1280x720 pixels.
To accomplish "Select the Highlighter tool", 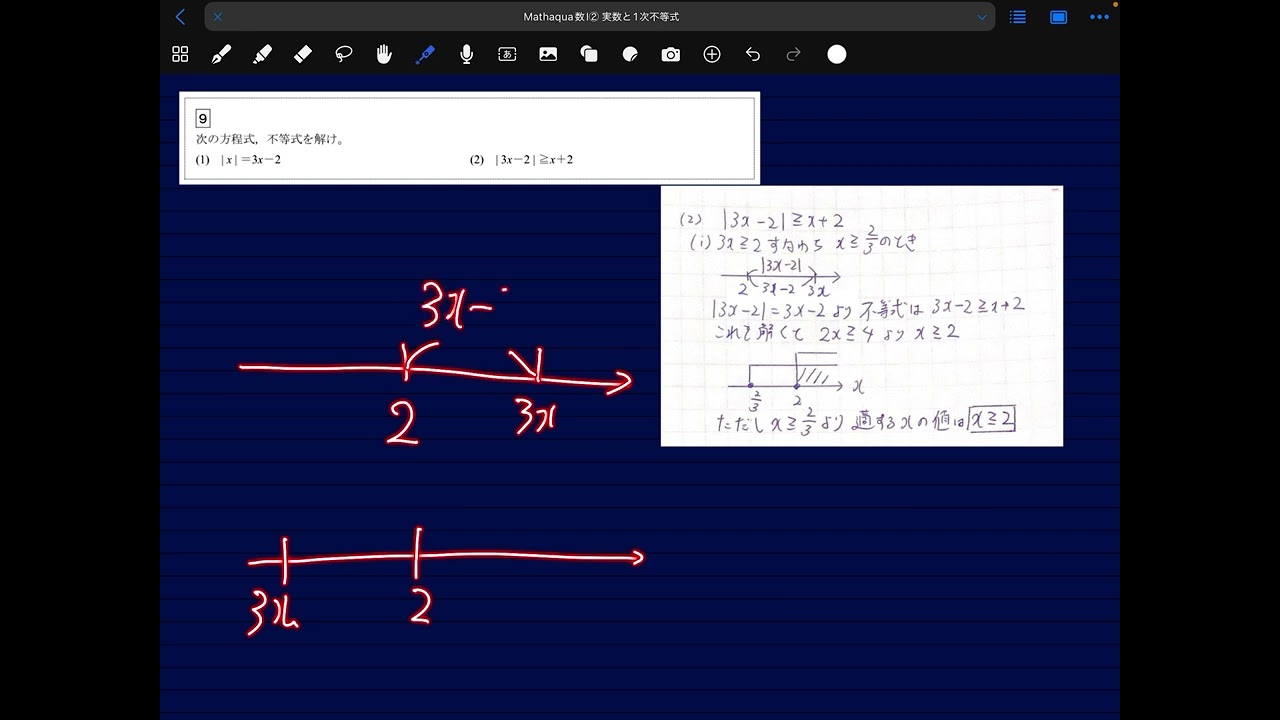I will (262, 55).
